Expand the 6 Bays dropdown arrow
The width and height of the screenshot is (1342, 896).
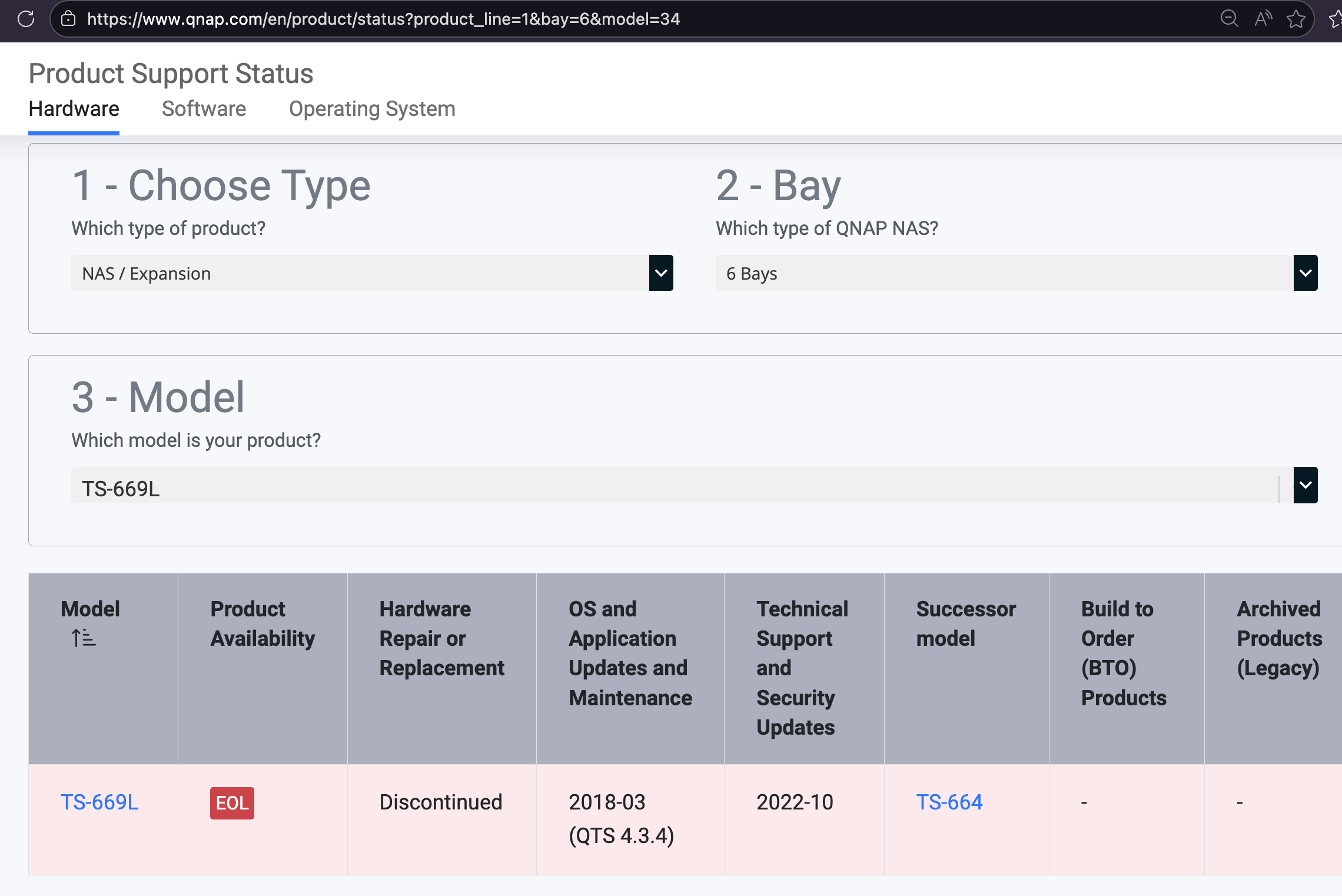pyautogui.click(x=1305, y=273)
